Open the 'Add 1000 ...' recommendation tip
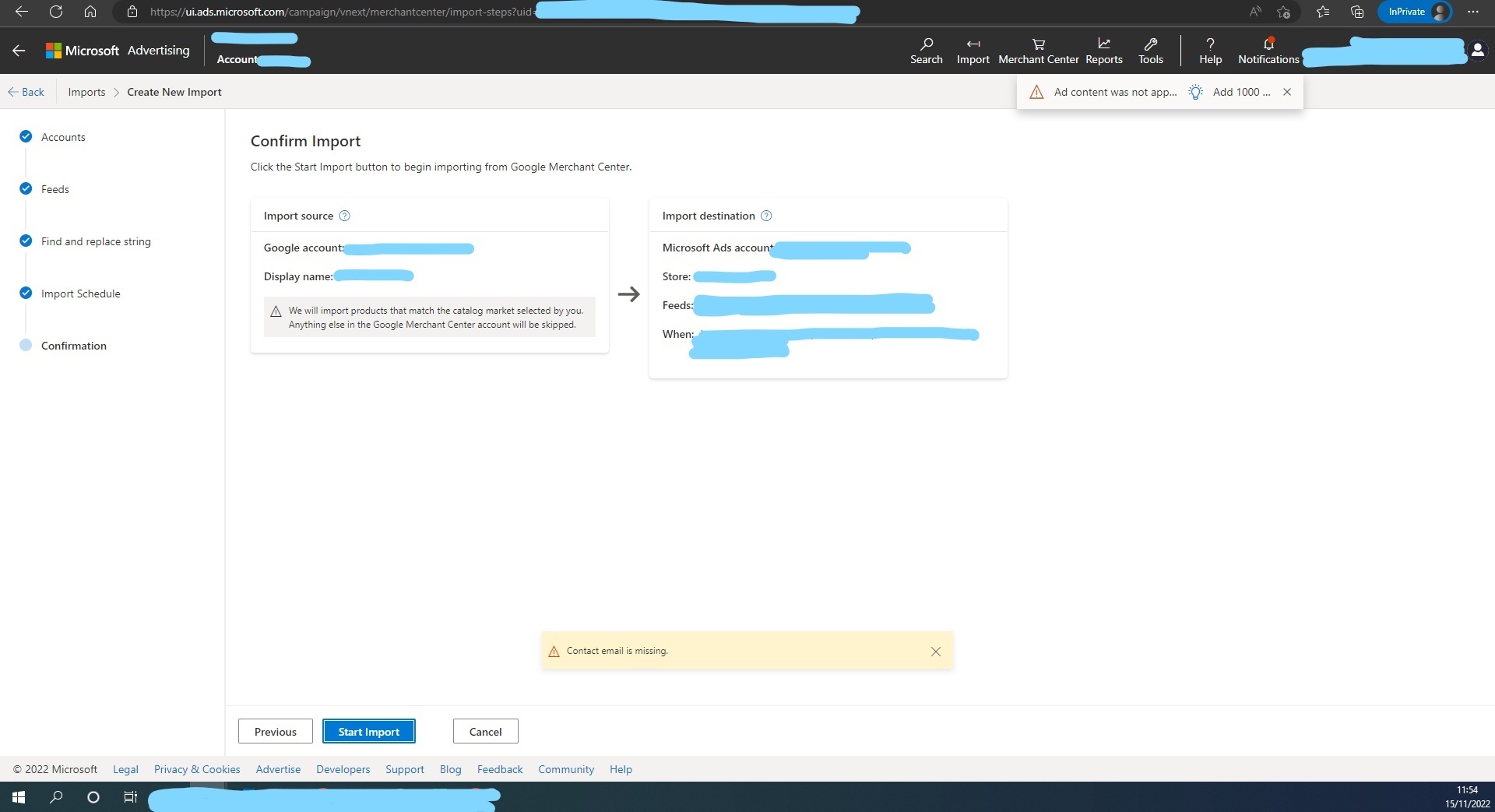 [x=1229, y=92]
